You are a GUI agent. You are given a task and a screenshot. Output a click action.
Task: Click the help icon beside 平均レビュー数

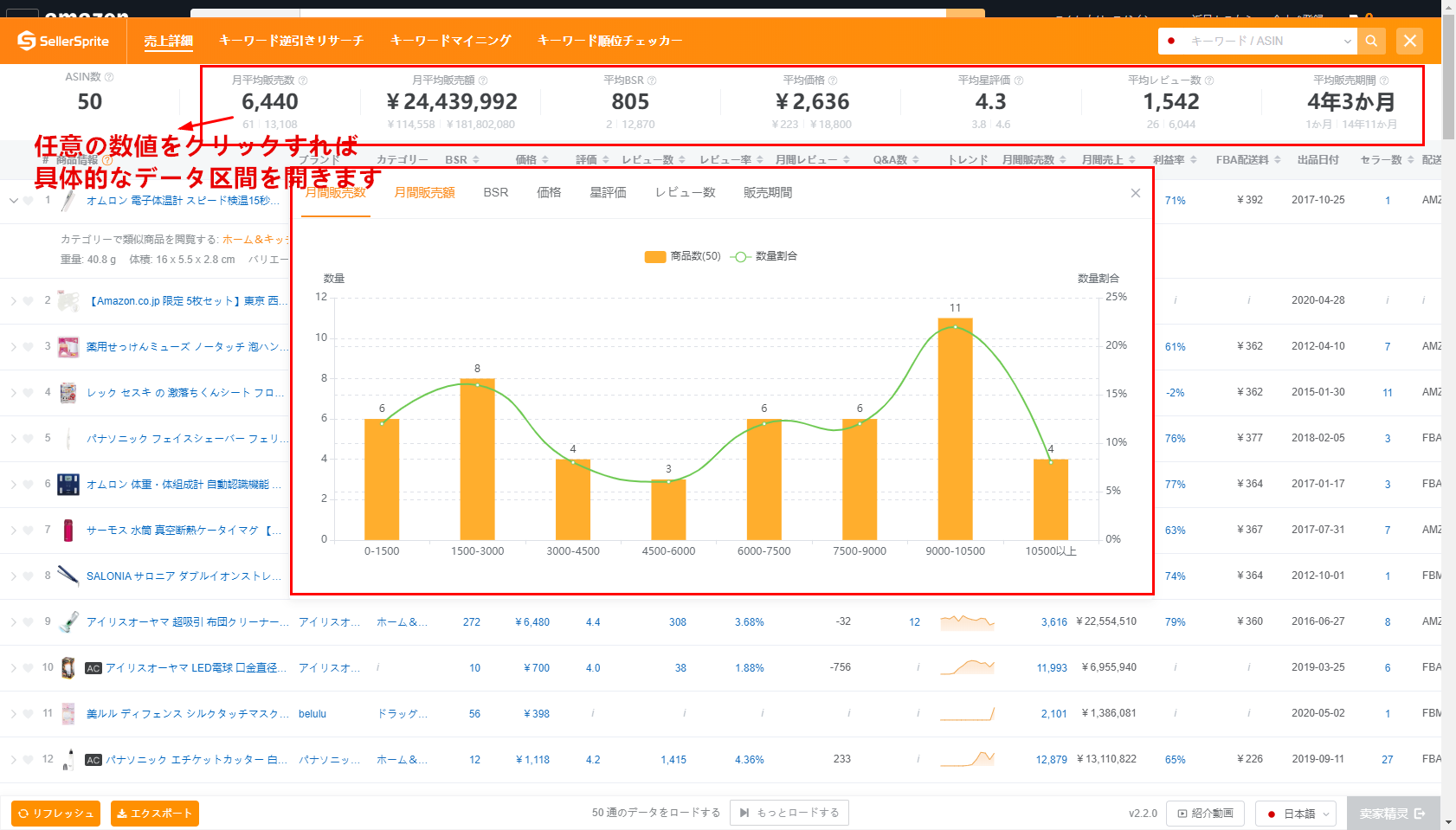(1209, 80)
